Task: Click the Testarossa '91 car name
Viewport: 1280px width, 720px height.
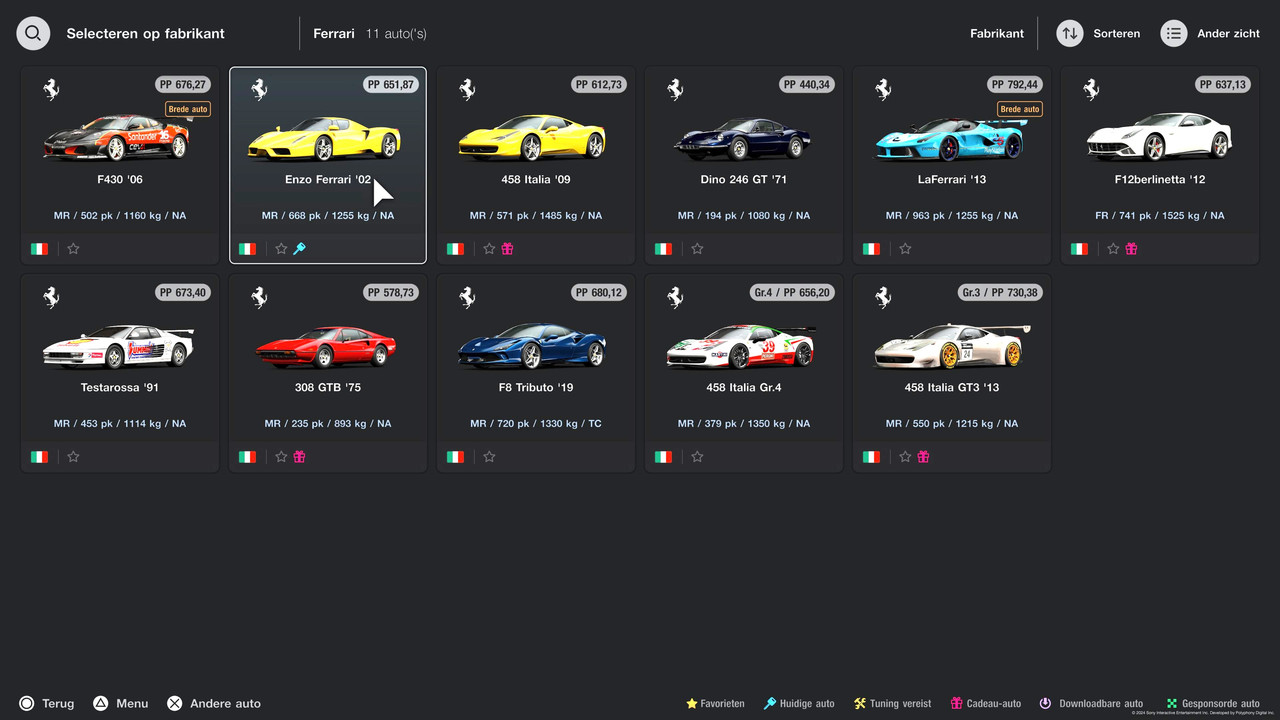Action: (119, 388)
